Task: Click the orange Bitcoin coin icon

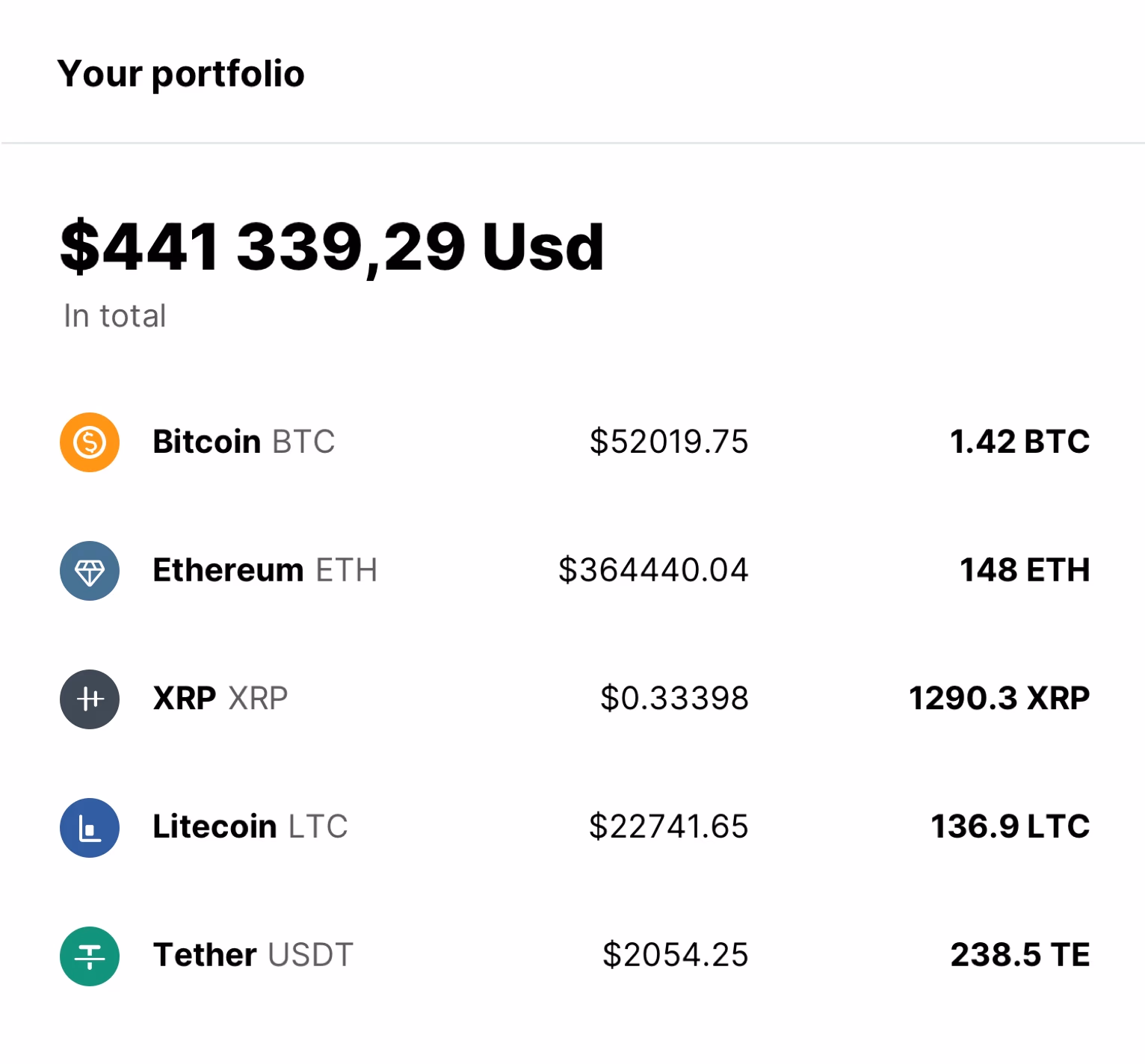Action: click(x=90, y=442)
